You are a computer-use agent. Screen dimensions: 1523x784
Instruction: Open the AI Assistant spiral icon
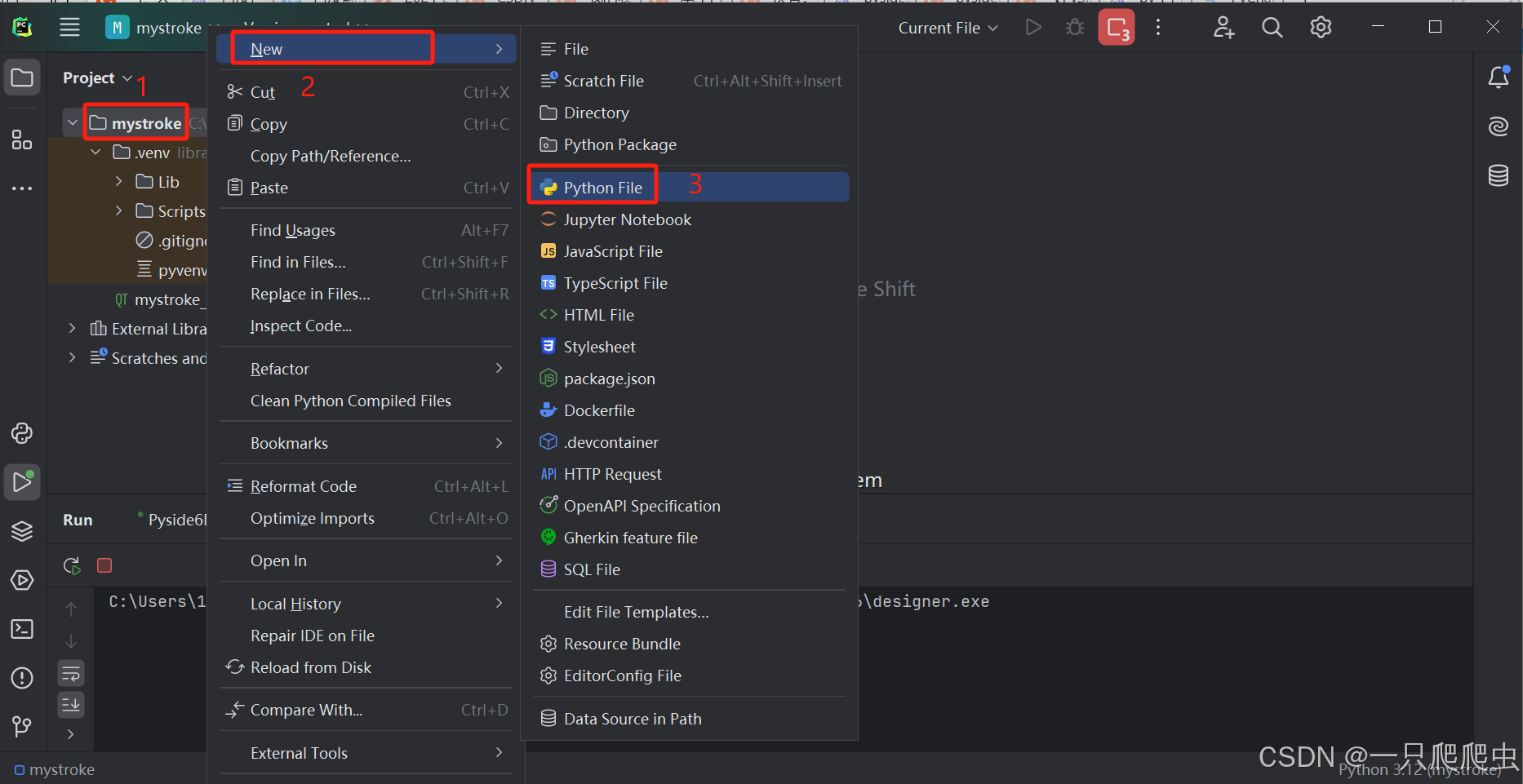1499,126
